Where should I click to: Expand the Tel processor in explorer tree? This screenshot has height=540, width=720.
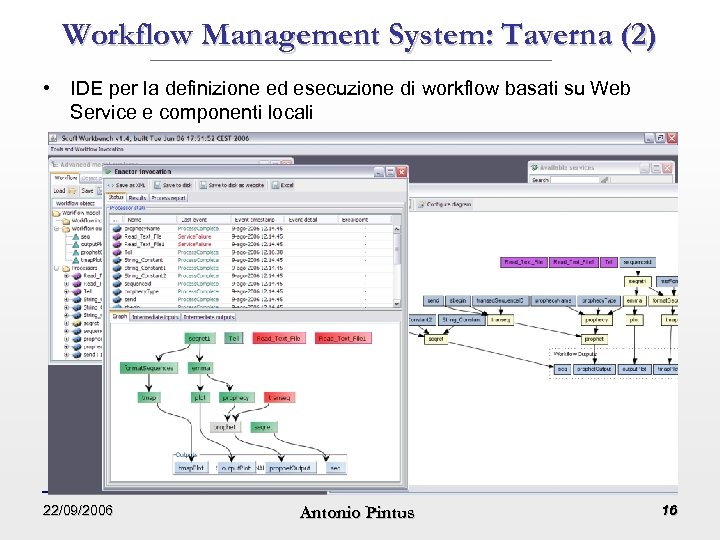(x=66, y=291)
